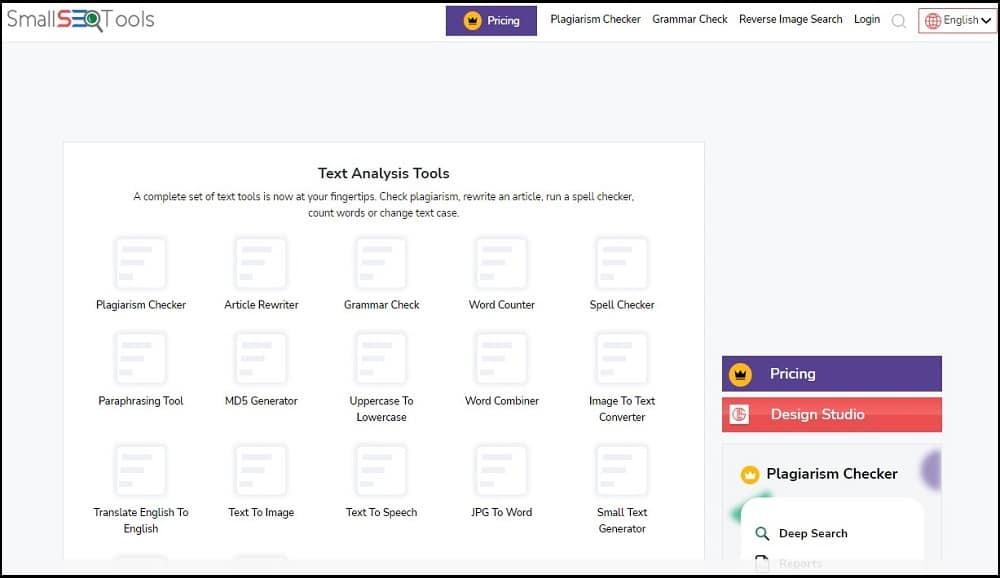Select Deep Search in the sidebar card

[813, 533]
